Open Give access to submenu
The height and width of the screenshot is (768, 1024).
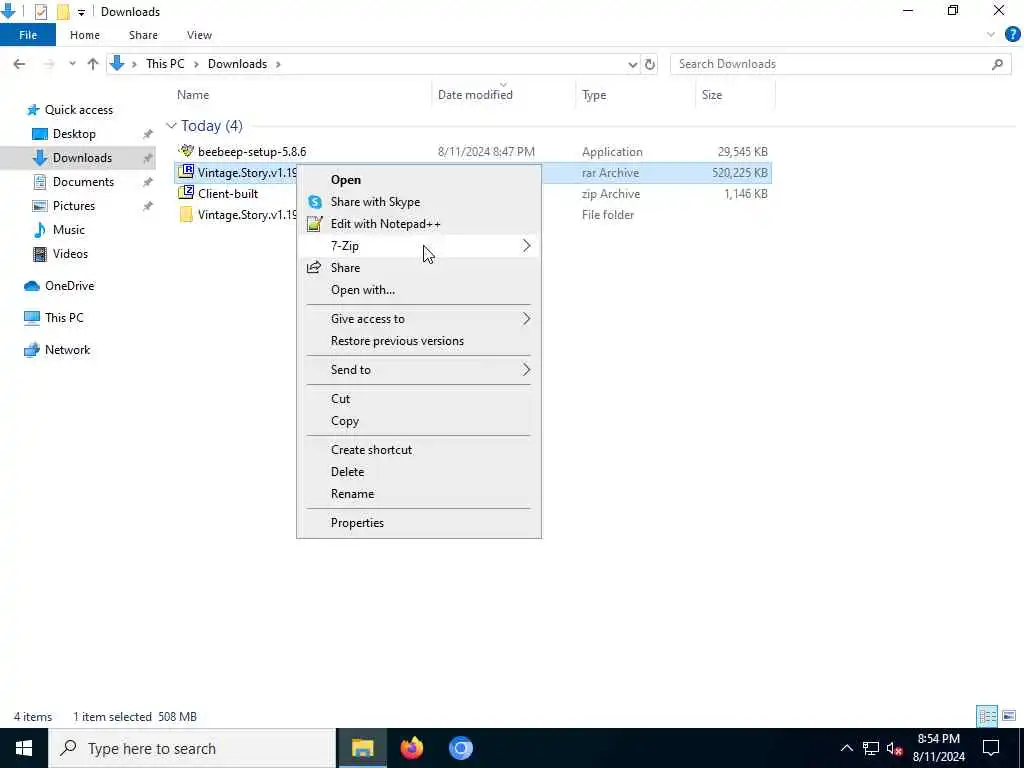[419, 319]
